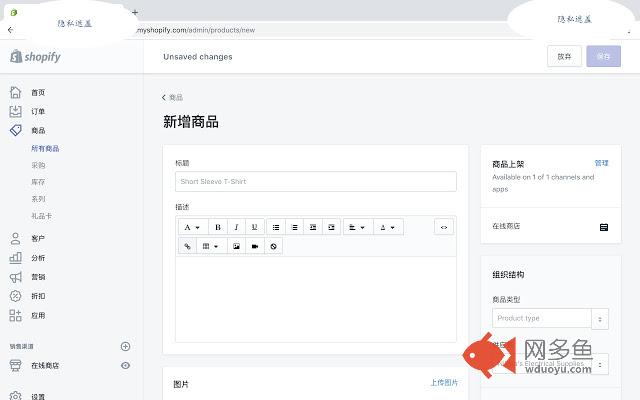Click the customers person icon
Screen dimensions: 640x400
[16, 238]
